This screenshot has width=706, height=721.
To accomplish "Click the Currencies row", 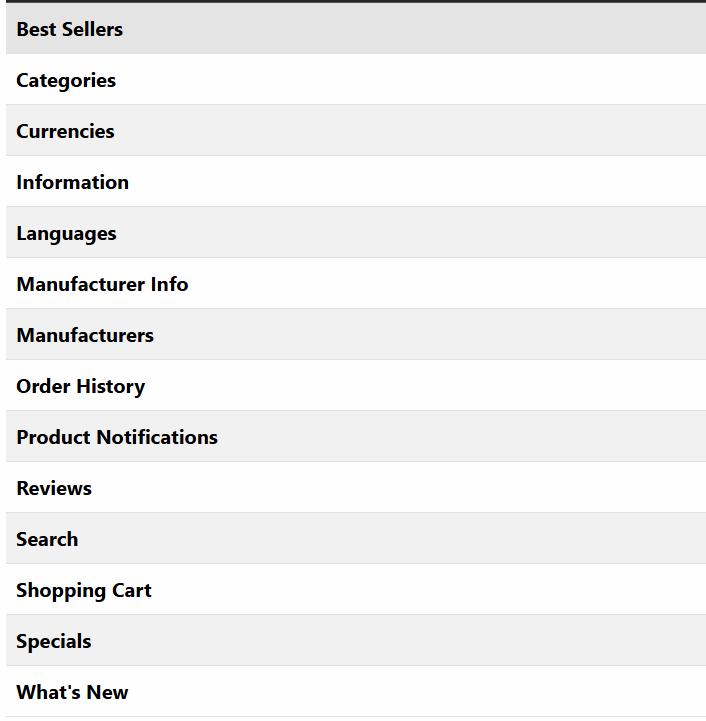I will click(356, 131).
